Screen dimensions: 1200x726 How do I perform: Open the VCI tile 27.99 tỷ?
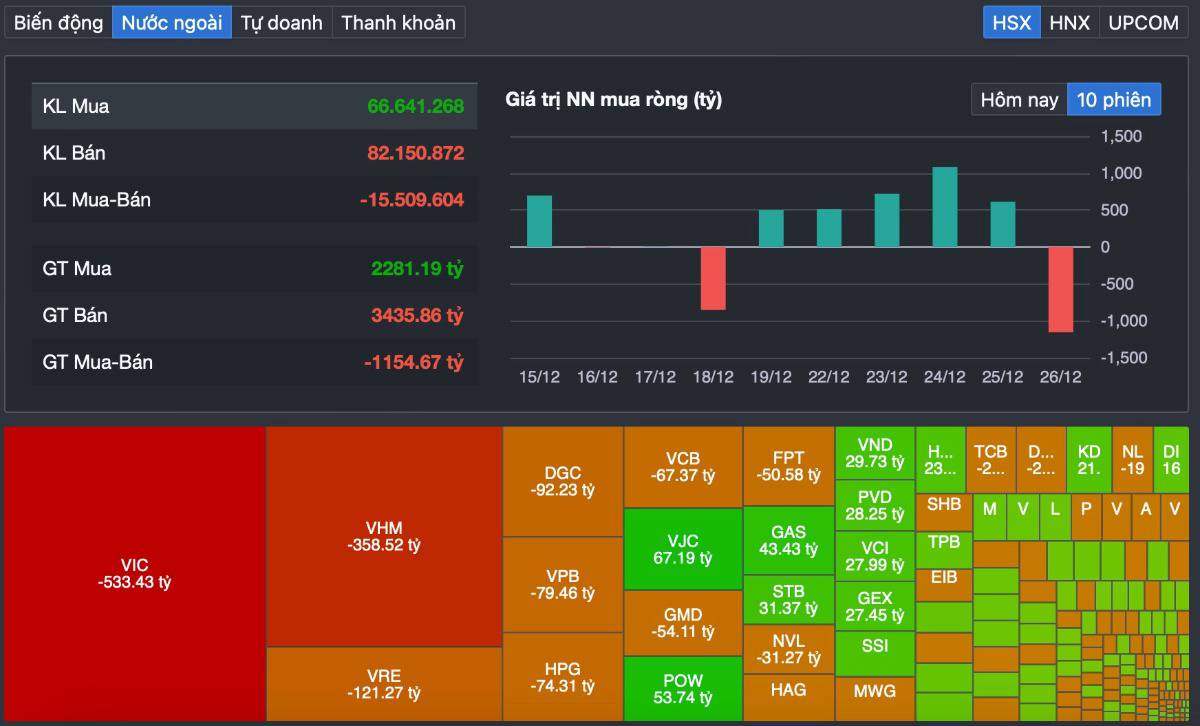click(874, 556)
